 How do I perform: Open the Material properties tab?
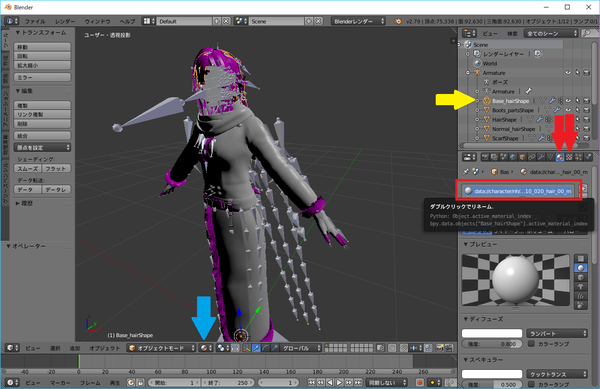pyautogui.click(x=560, y=157)
